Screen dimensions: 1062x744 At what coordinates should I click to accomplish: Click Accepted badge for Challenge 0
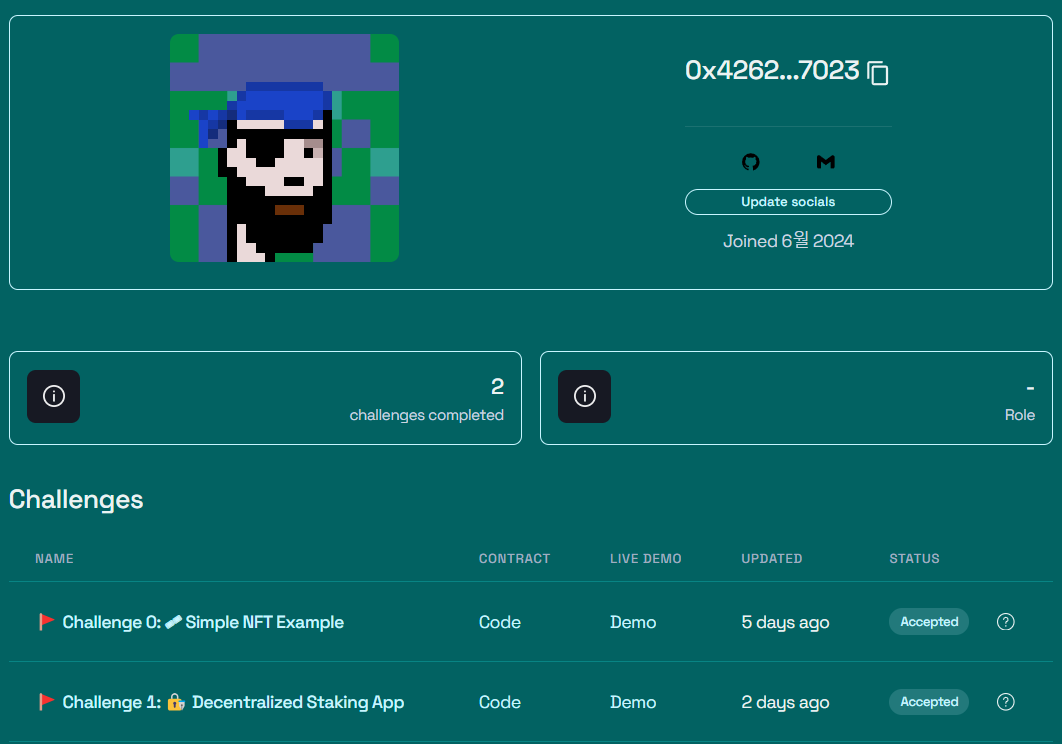point(929,621)
